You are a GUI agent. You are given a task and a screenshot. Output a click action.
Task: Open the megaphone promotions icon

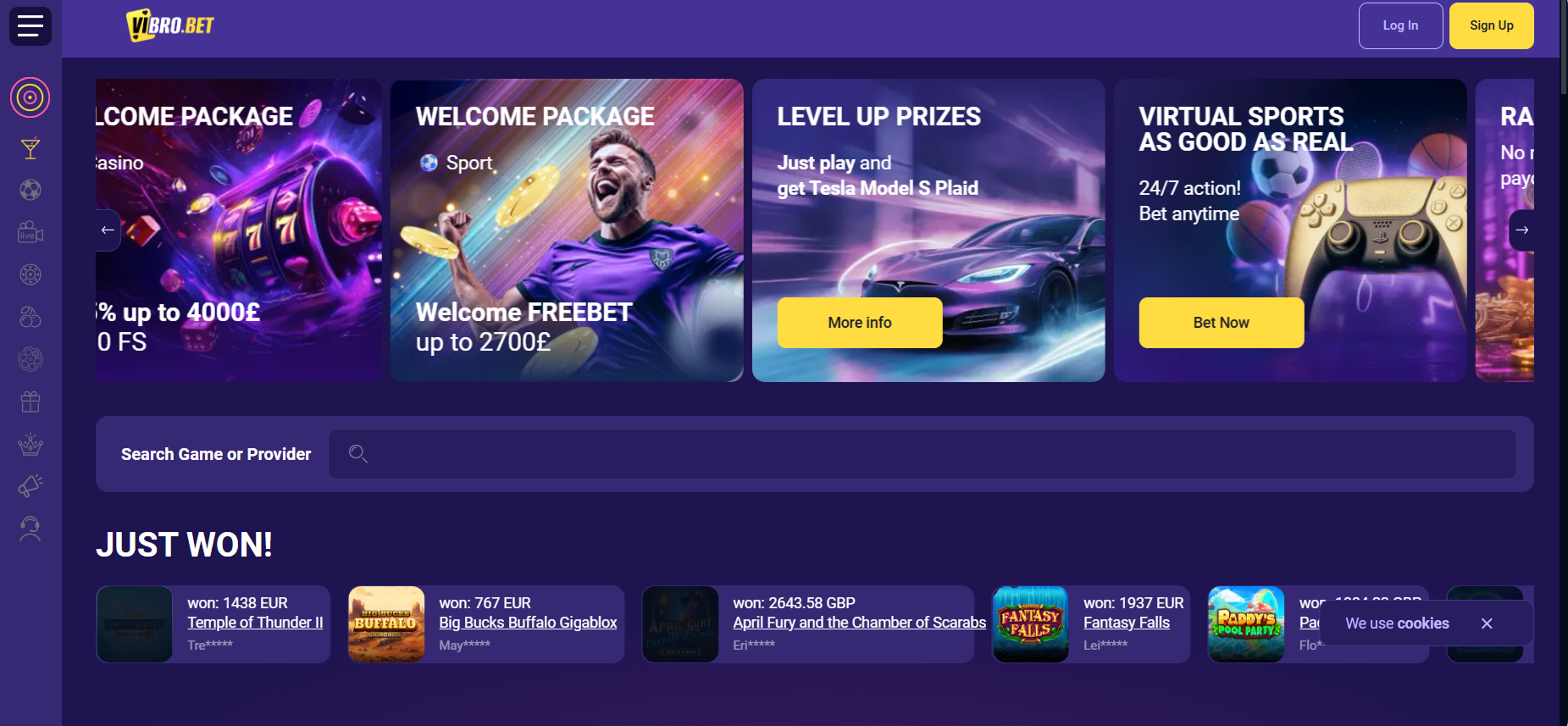30,486
